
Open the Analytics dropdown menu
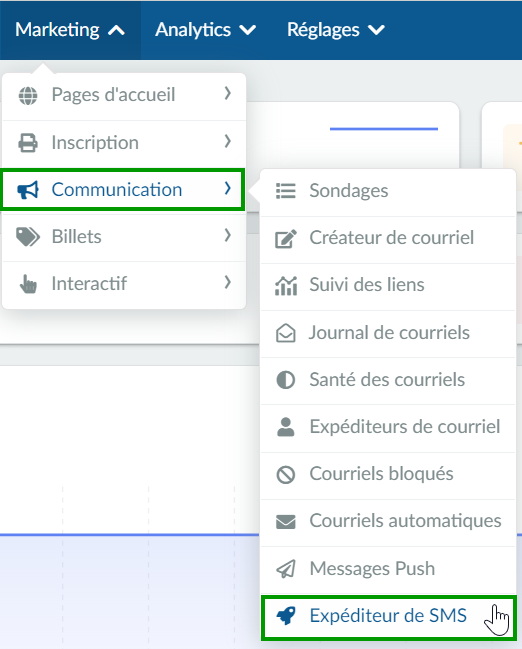206,30
